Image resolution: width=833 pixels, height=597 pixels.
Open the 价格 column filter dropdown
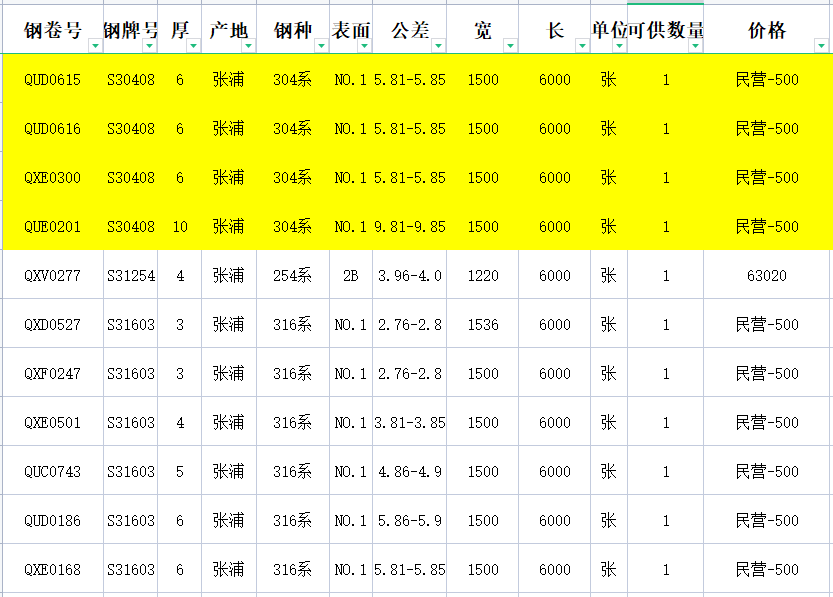pos(823,46)
